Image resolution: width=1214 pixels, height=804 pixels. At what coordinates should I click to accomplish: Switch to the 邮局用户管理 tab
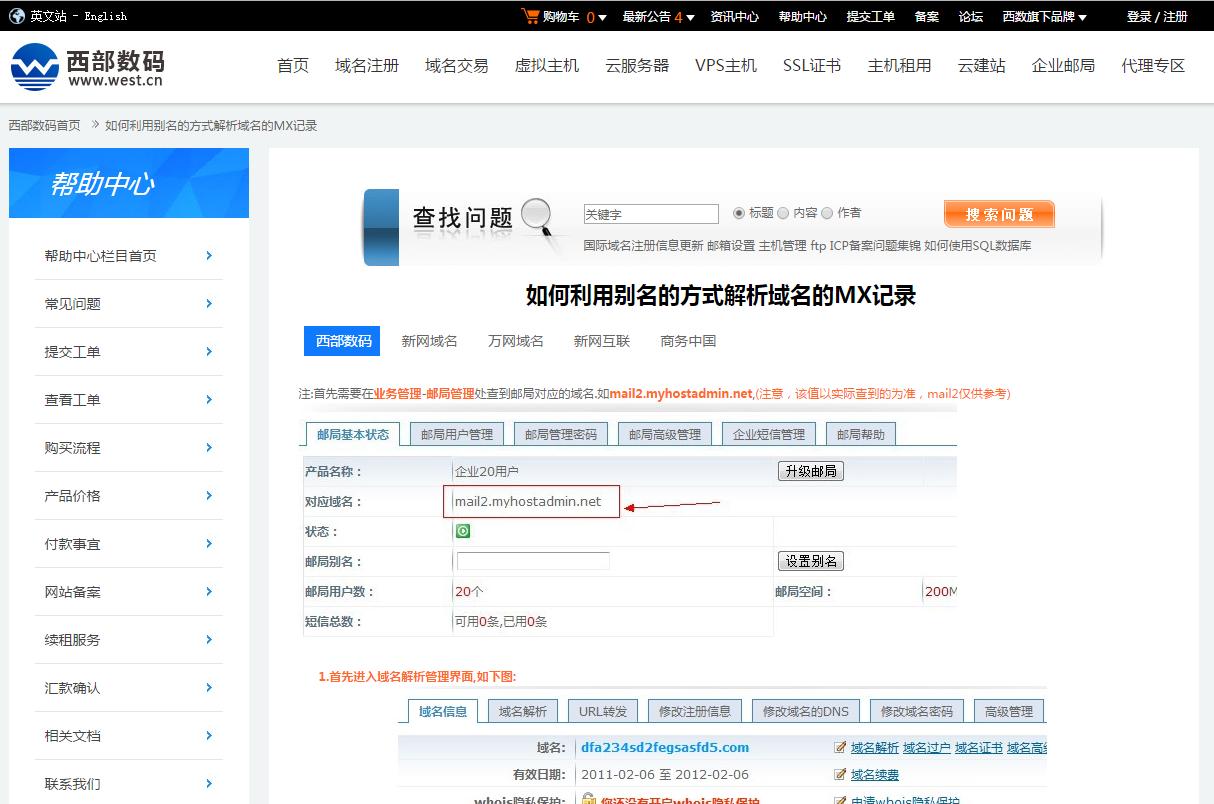457,433
